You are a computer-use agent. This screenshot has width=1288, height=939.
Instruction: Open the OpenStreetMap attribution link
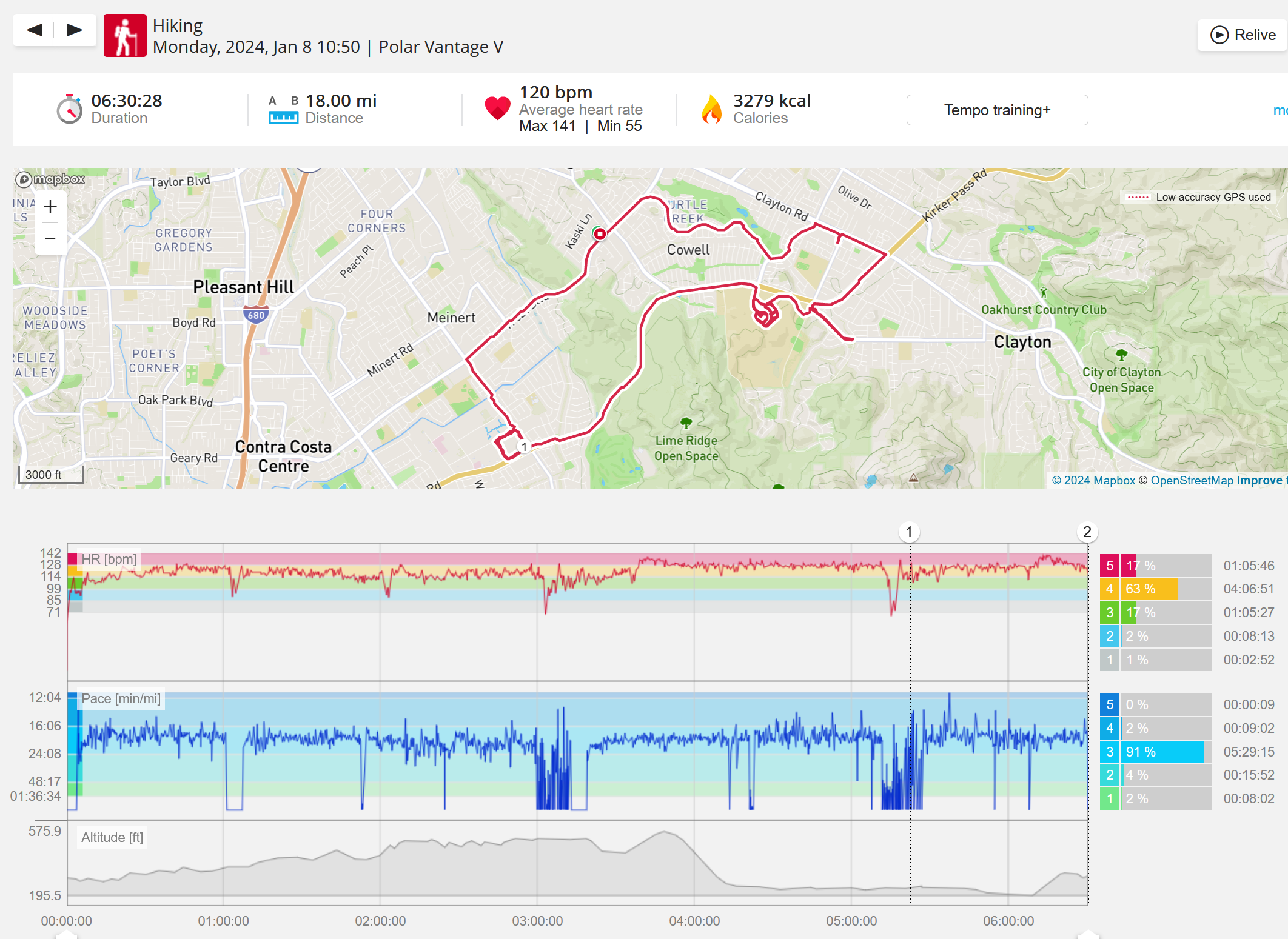pyautogui.click(x=1192, y=480)
